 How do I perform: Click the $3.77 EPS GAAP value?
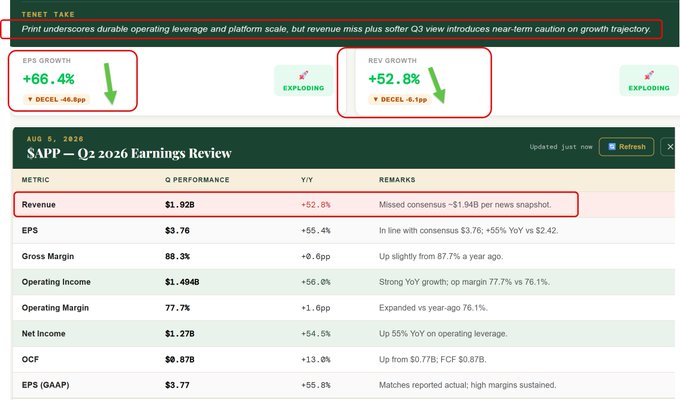pyautogui.click(x=177, y=385)
